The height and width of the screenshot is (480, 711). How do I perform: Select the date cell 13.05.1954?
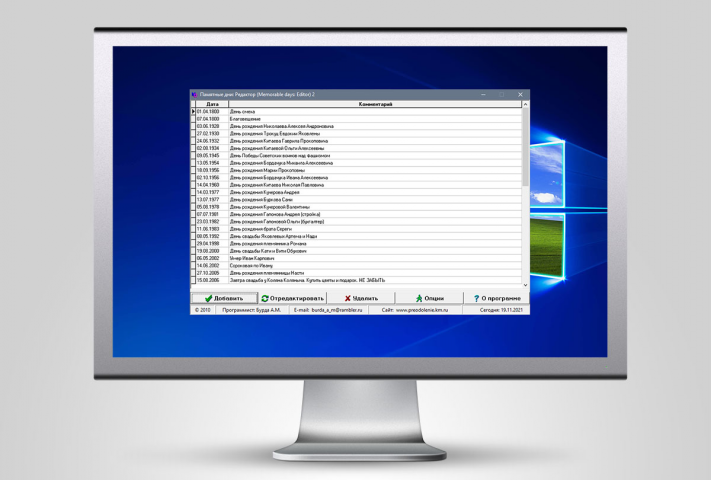click(212, 163)
